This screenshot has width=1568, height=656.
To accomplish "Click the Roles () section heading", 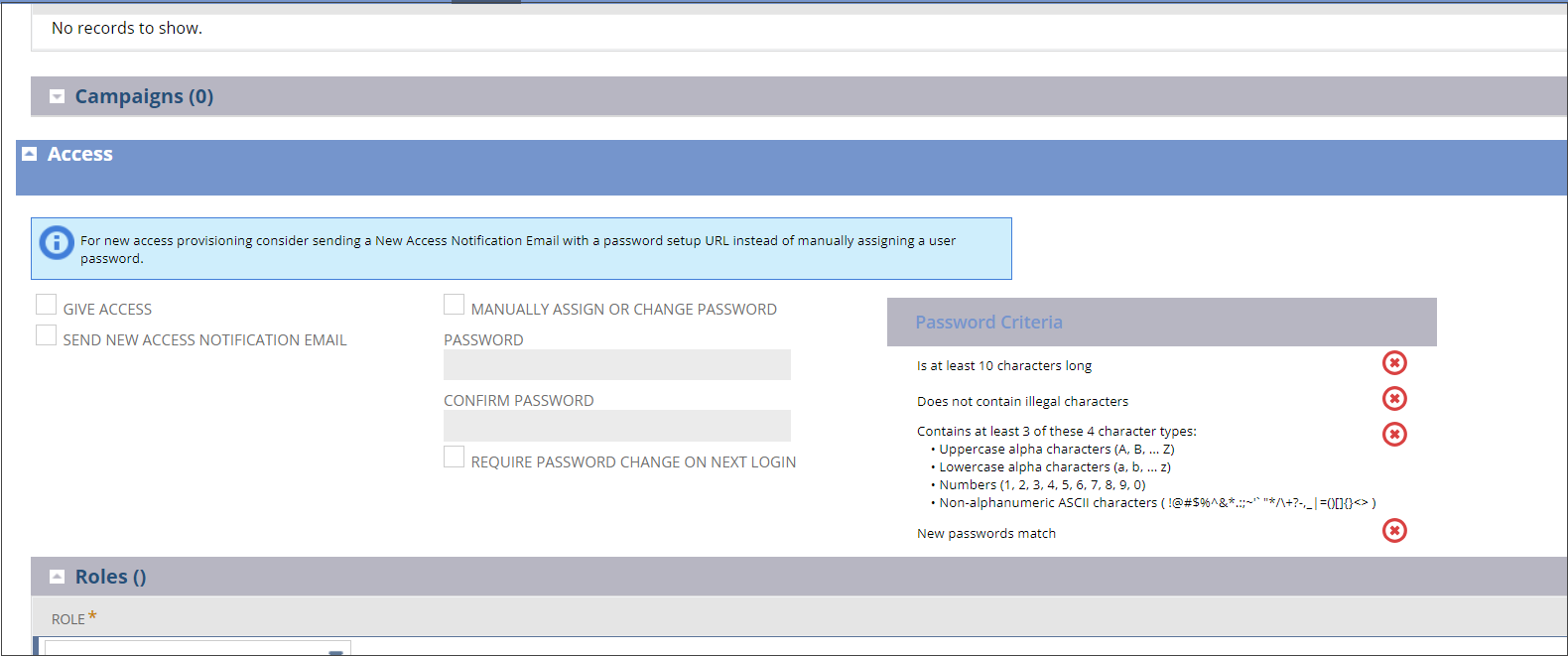I will 111,577.
